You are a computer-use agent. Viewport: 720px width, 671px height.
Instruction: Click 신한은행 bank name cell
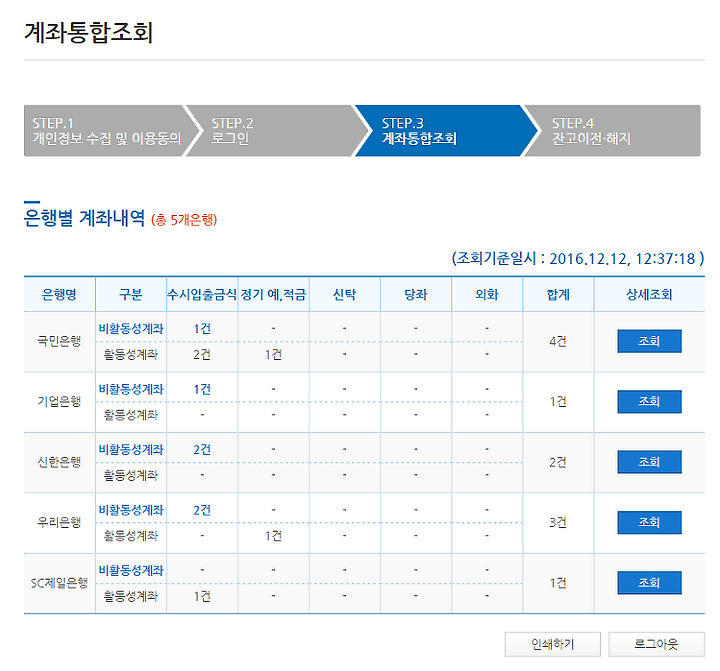(x=59, y=462)
